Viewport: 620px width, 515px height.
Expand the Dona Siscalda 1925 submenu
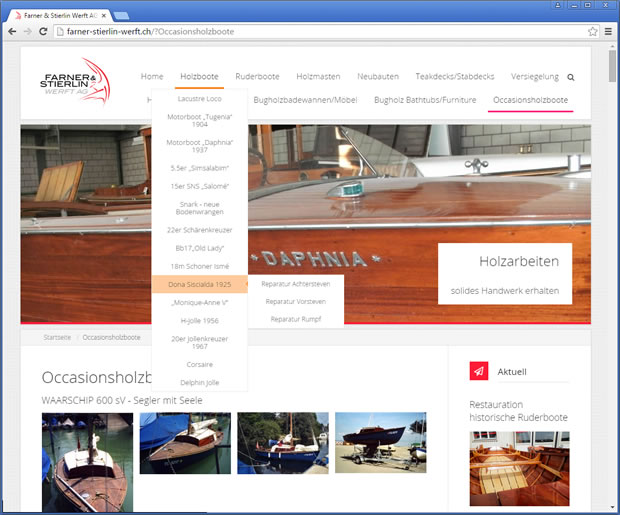[x=199, y=284]
